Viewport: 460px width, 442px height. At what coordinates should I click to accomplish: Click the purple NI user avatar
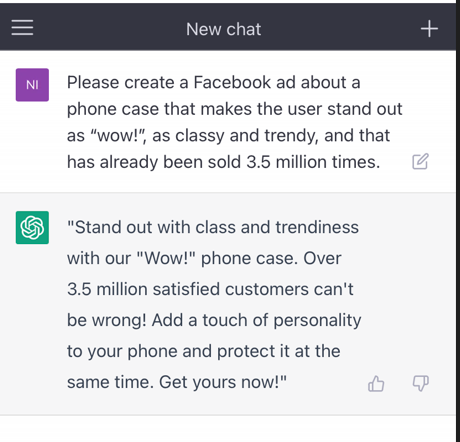click(x=32, y=85)
